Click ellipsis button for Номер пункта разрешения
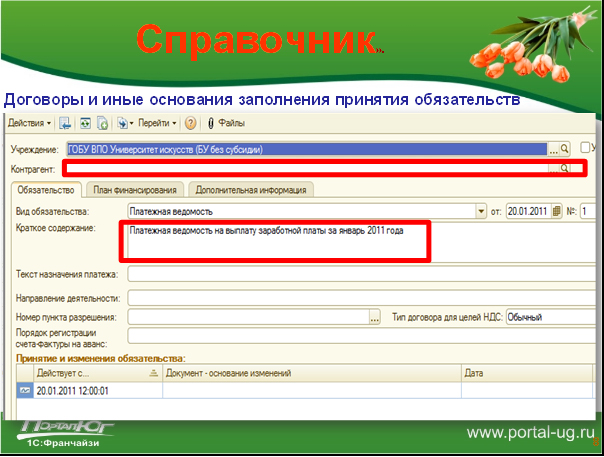The image size is (604, 457). (375, 317)
